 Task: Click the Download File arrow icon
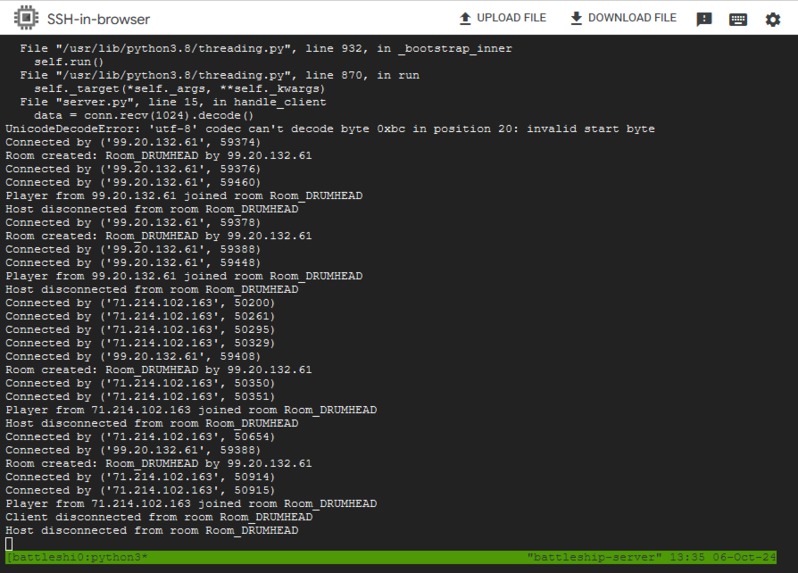576,18
